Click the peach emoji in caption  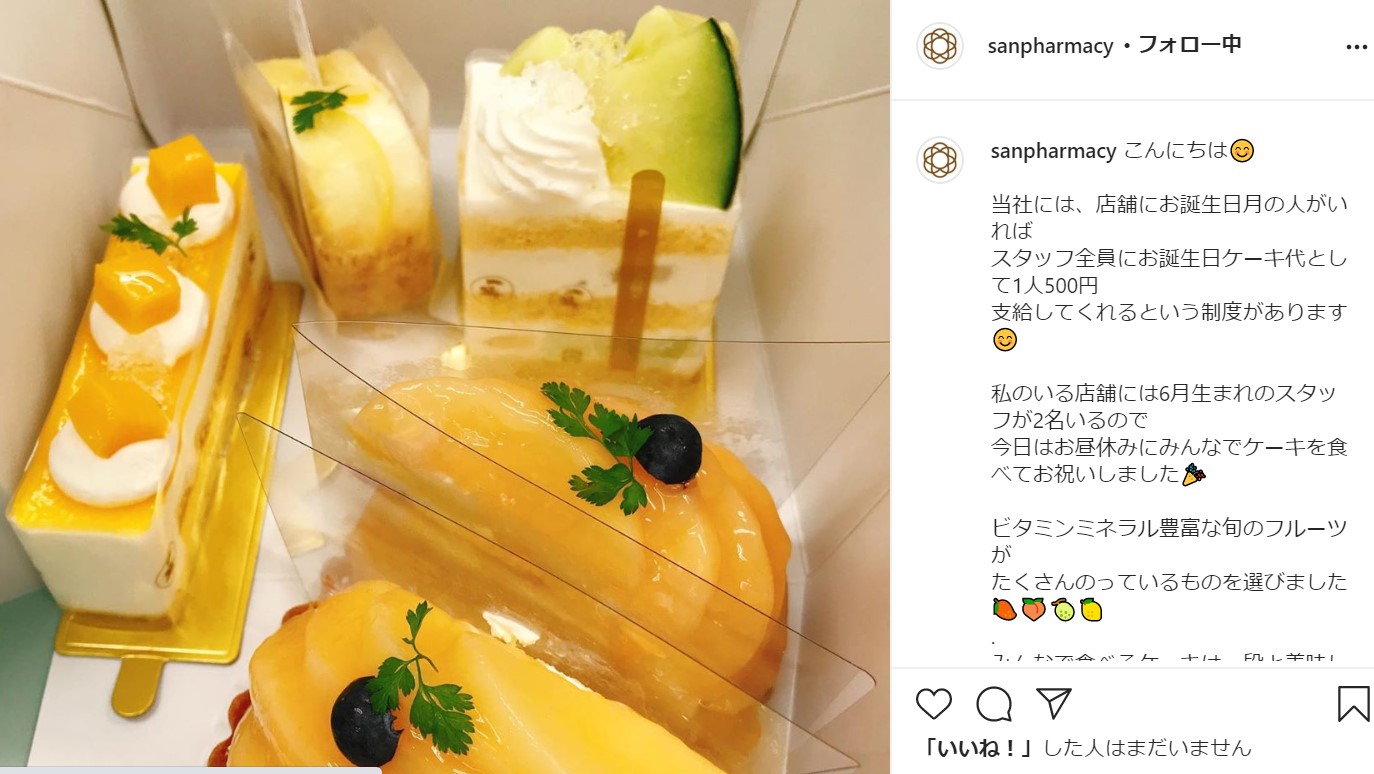(x=1033, y=609)
